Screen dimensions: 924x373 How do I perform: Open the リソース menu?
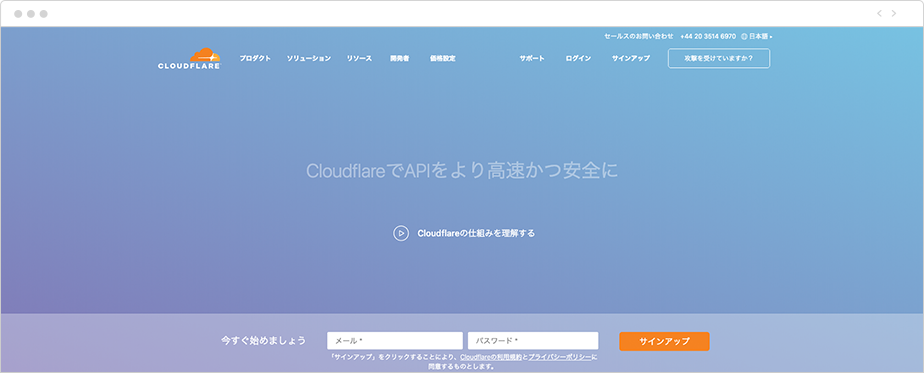coord(359,58)
